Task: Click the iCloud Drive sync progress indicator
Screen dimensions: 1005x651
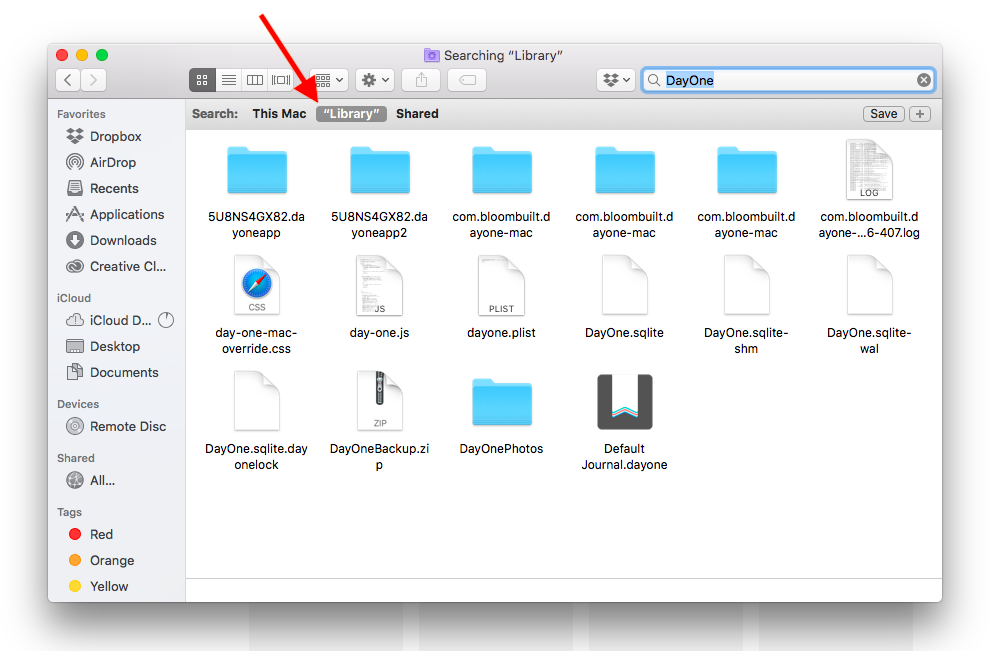Action: [x=166, y=320]
